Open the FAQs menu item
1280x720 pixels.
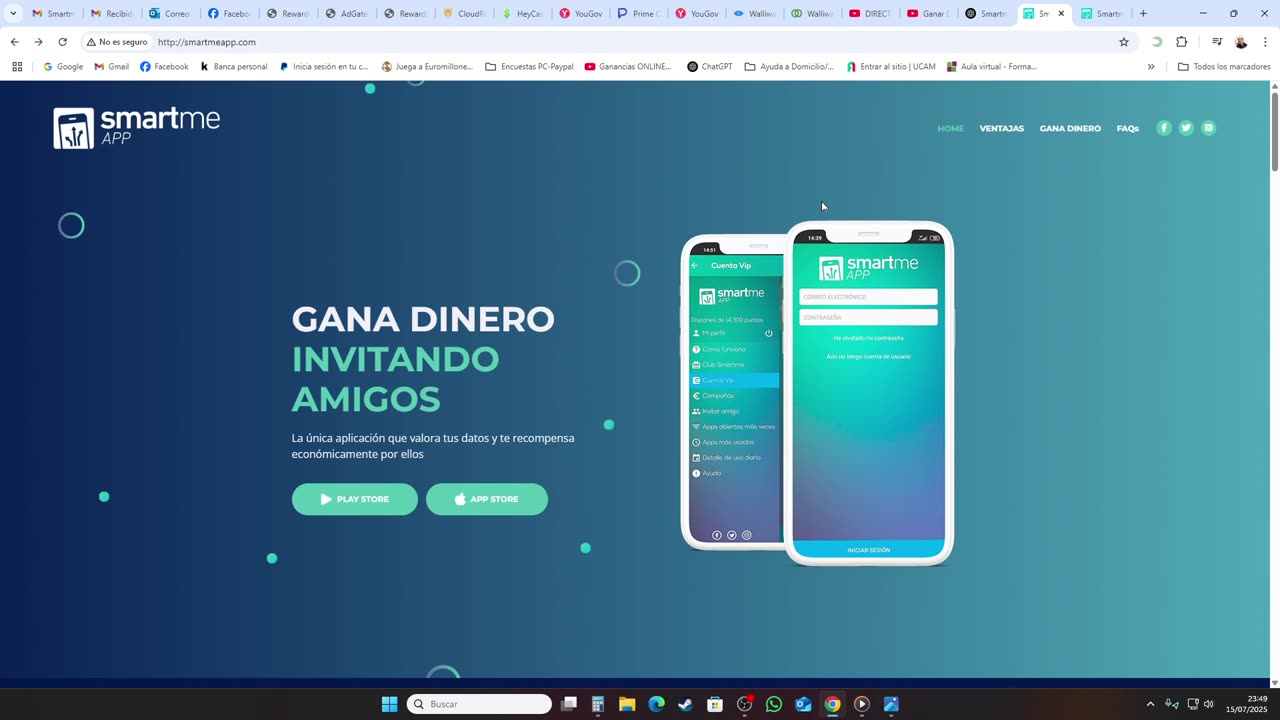pyautogui.click(x=1128, y=128)
